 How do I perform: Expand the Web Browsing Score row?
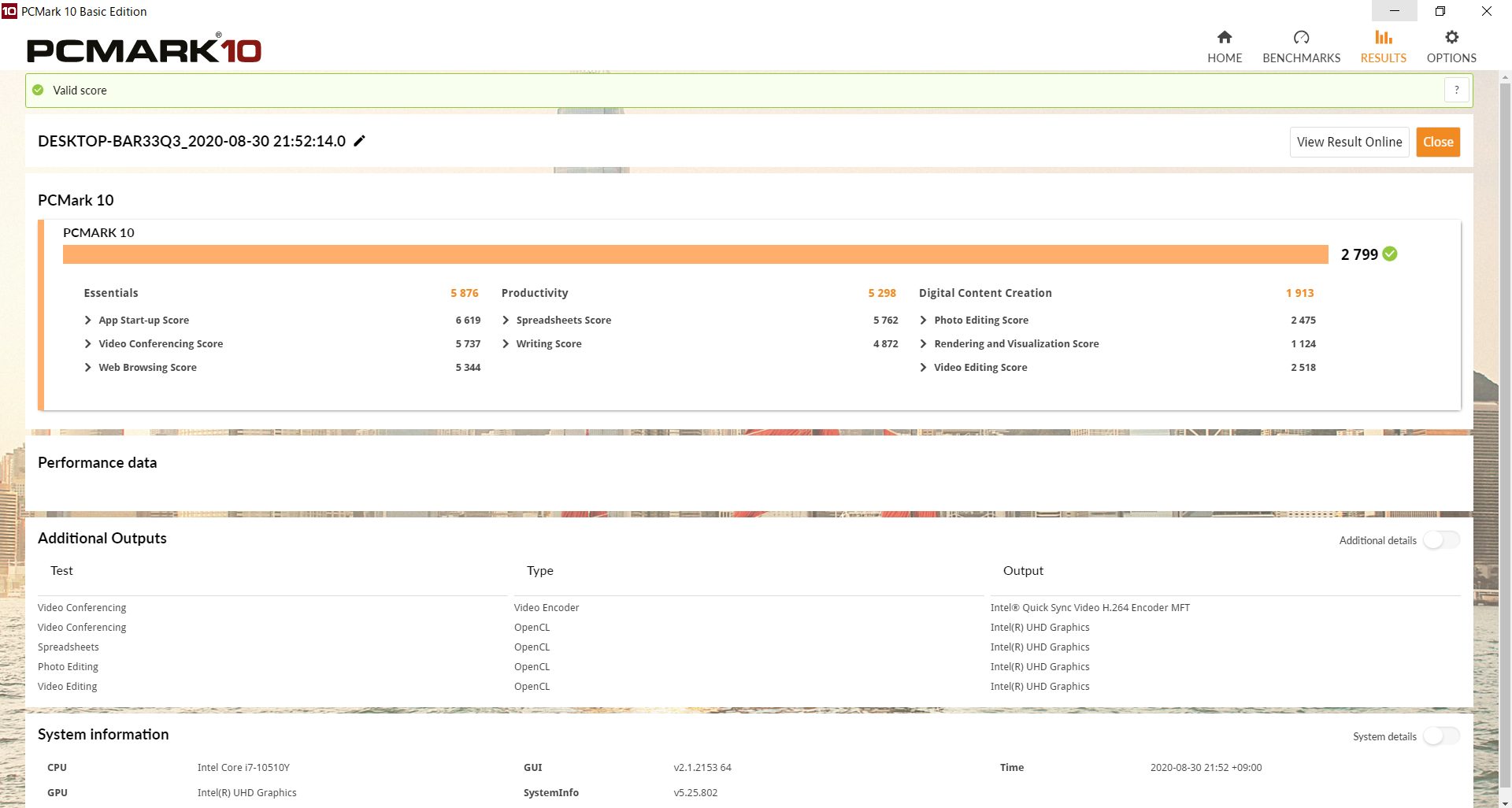tap(87, 367)
